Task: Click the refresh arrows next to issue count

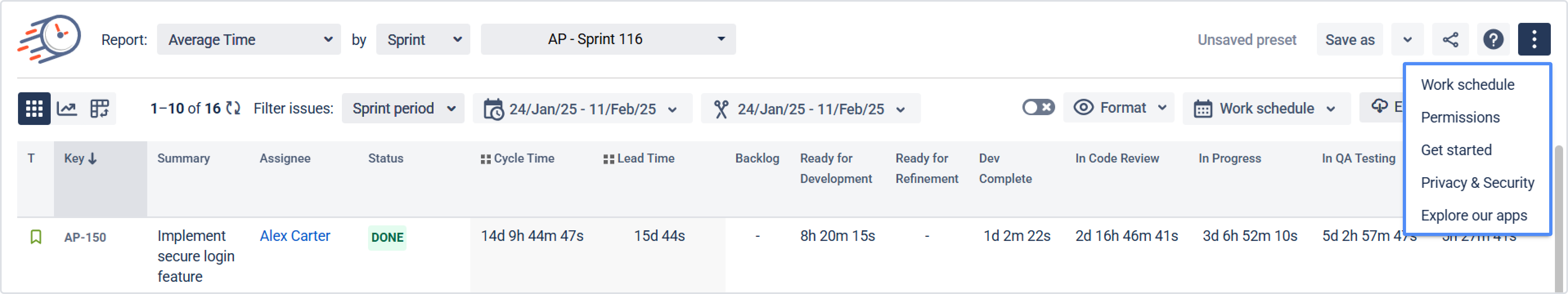Action: pos(233,109)
